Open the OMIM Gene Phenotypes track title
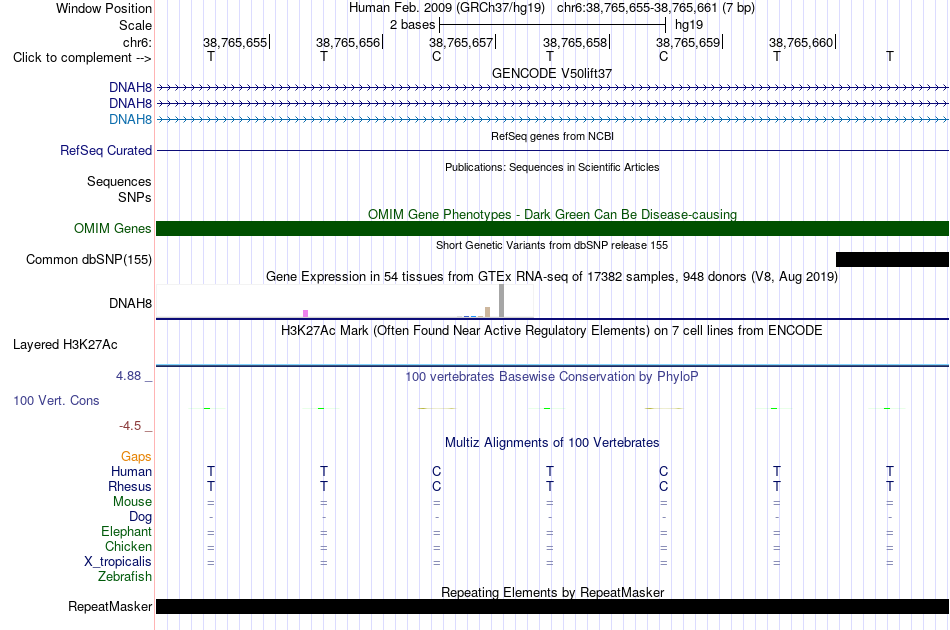Image resolution: width=950 pixels, height=630 pixels. (552, 214)
